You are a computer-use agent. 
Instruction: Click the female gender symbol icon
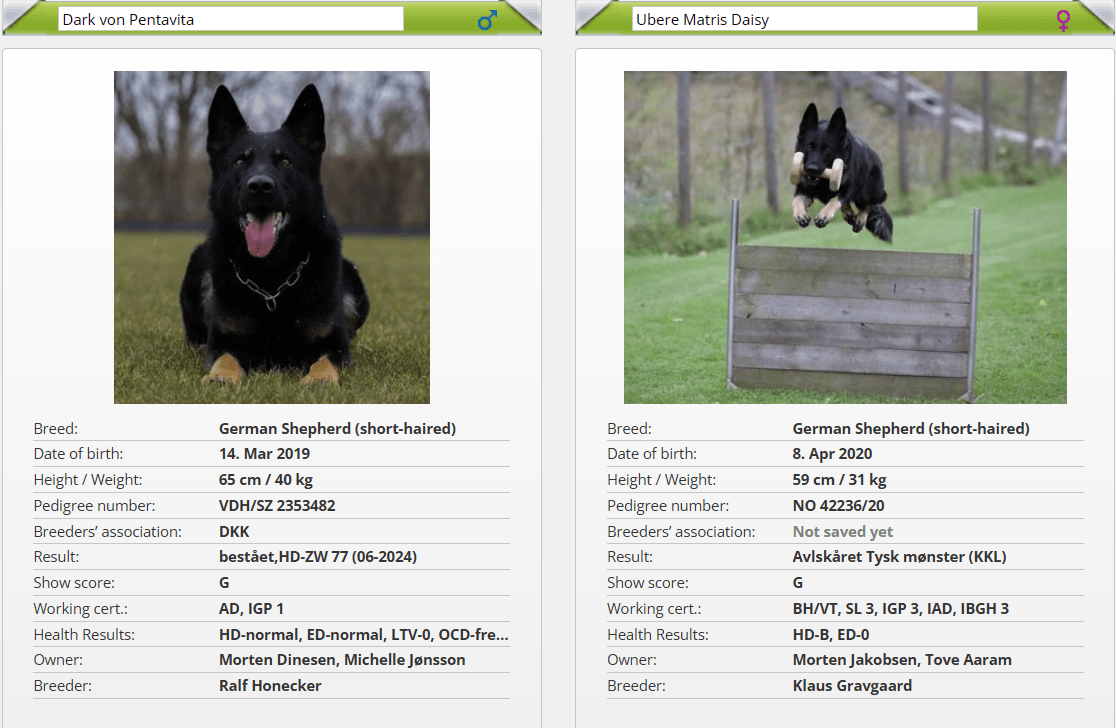click(x=1063, y=20)
